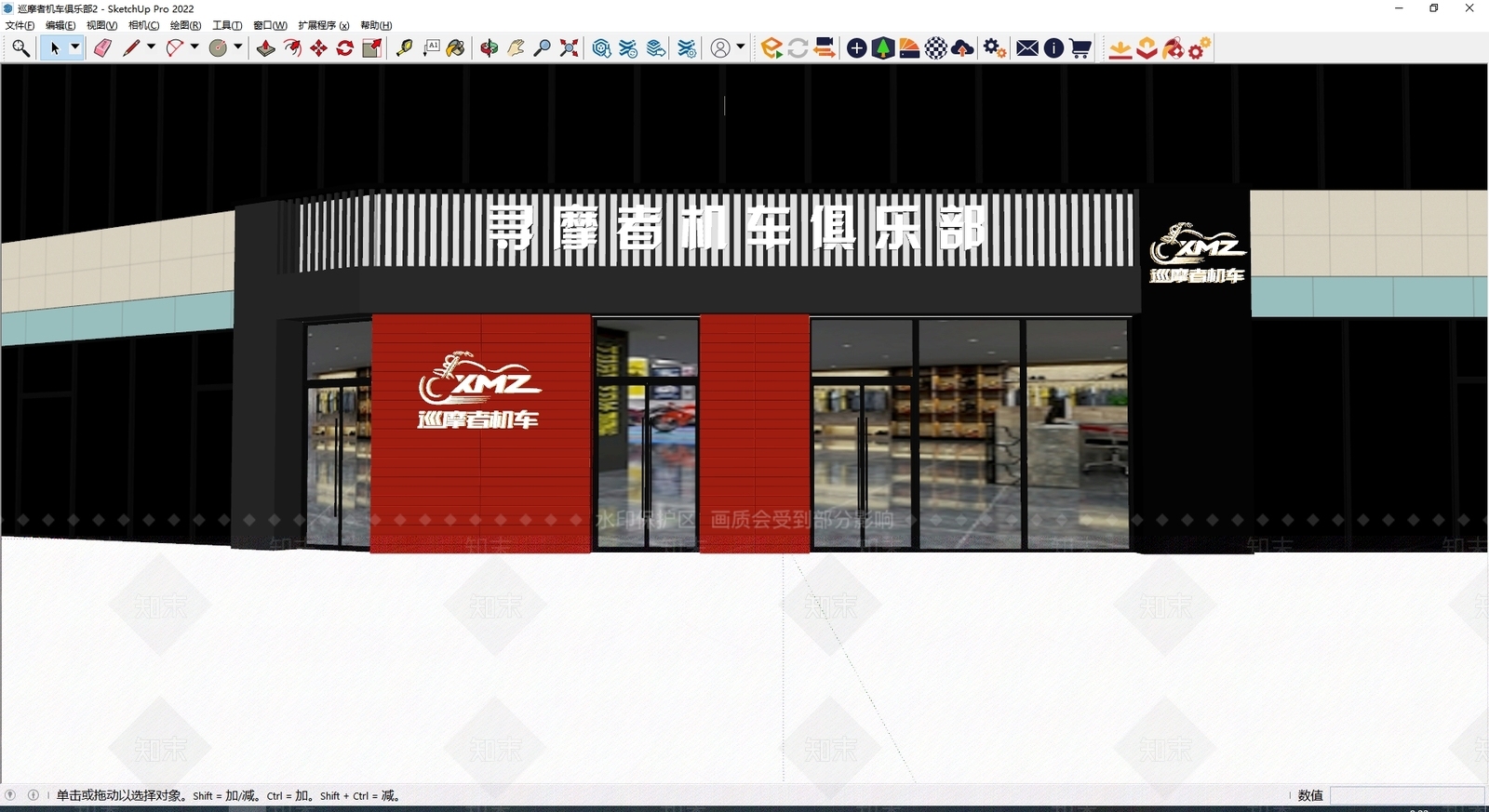The width and height of the screenshot is (1489, 812).
Task: Activate the Push/Pull tool
Action: pyautogui.click(x=266, y=48)
